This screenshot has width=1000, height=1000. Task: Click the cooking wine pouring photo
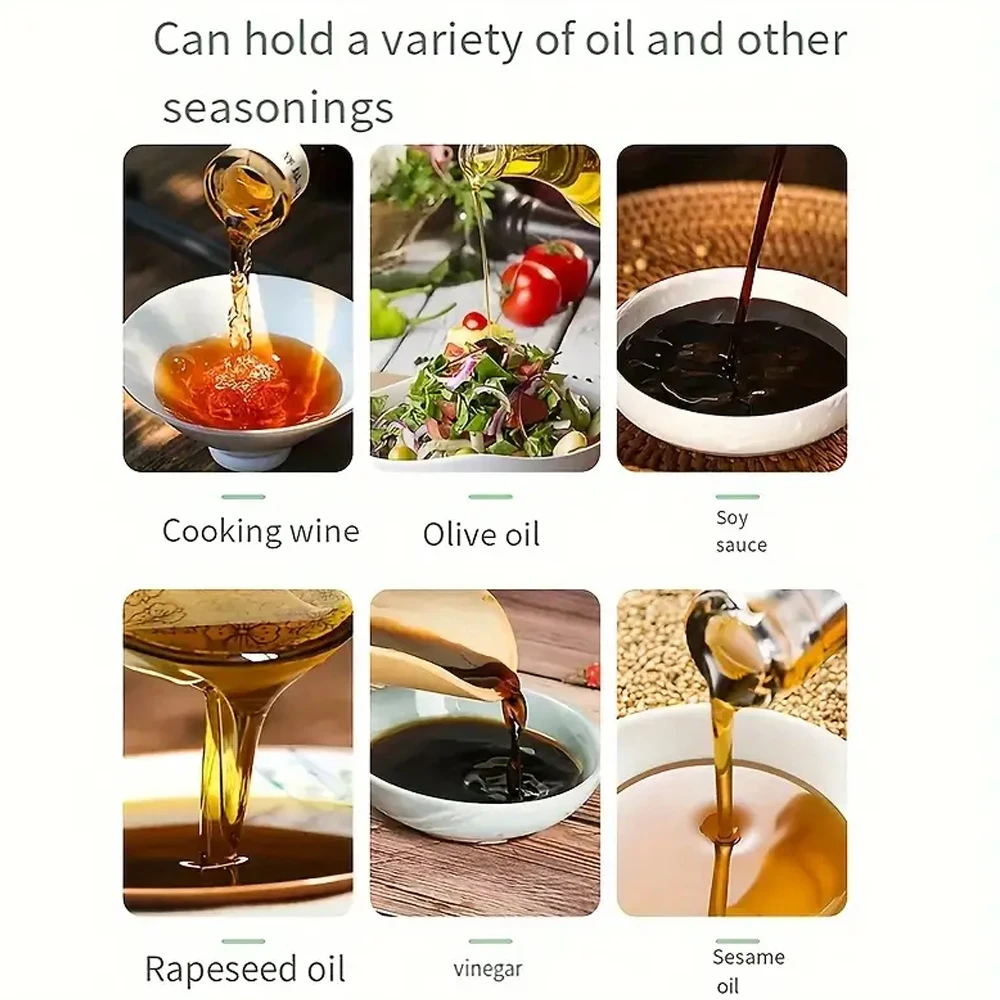[x=238, y=308]
